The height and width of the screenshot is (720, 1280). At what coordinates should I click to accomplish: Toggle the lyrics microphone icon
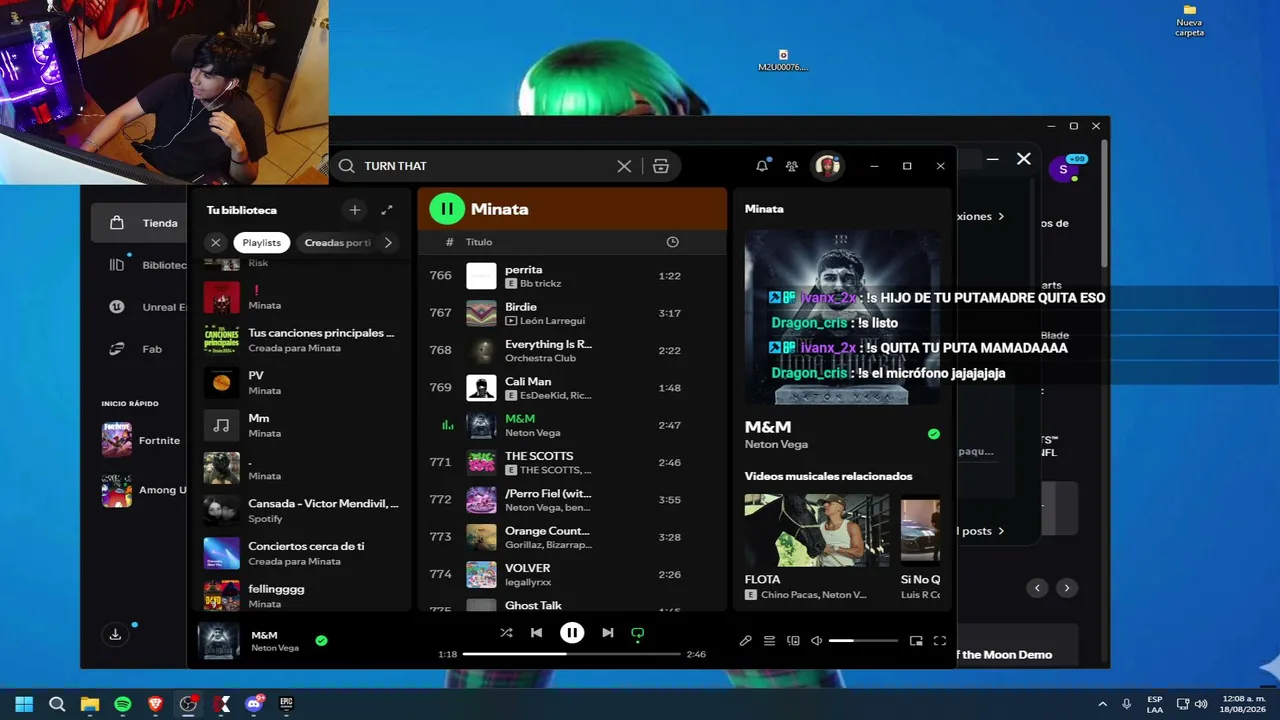pos(745,641)
